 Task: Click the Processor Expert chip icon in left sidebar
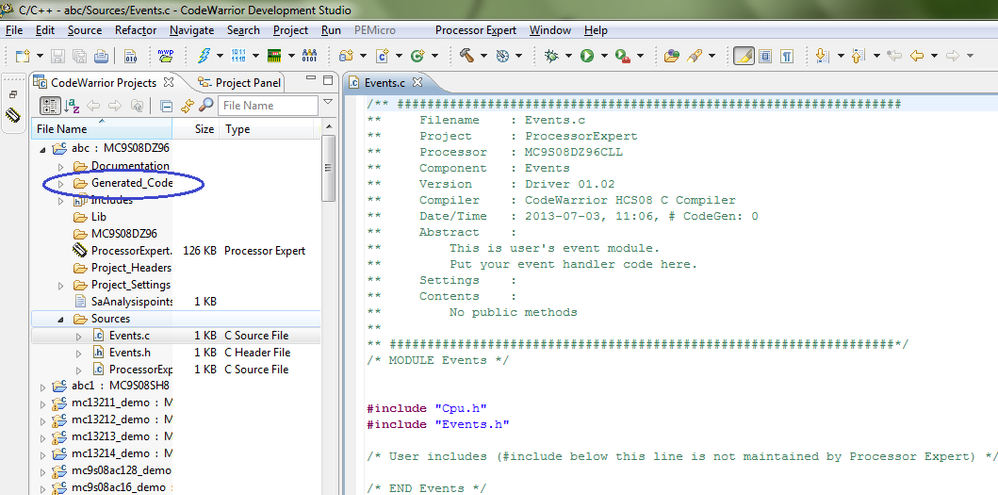click(13, 115)
